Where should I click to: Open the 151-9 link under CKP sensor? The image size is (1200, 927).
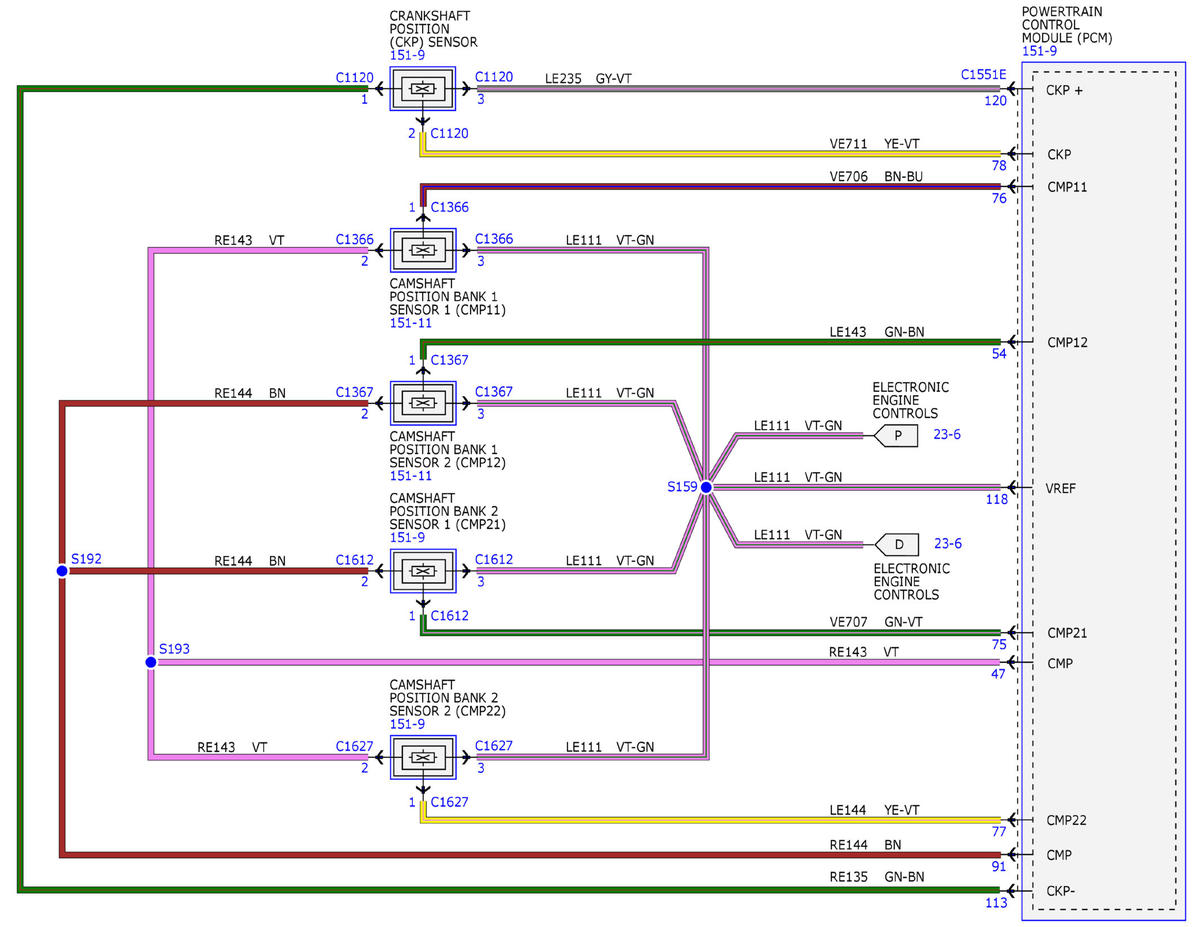[407, 56]
